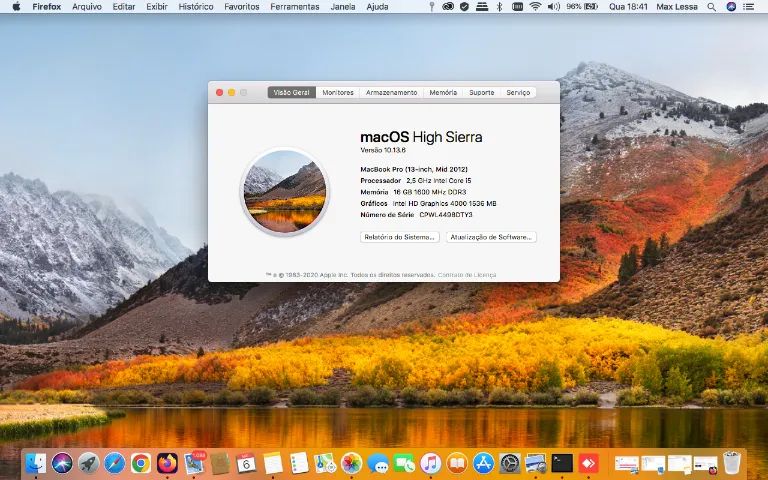Open the Firefox application menu
This screenshot has width=768, height=480.
[x=47, y=7]
